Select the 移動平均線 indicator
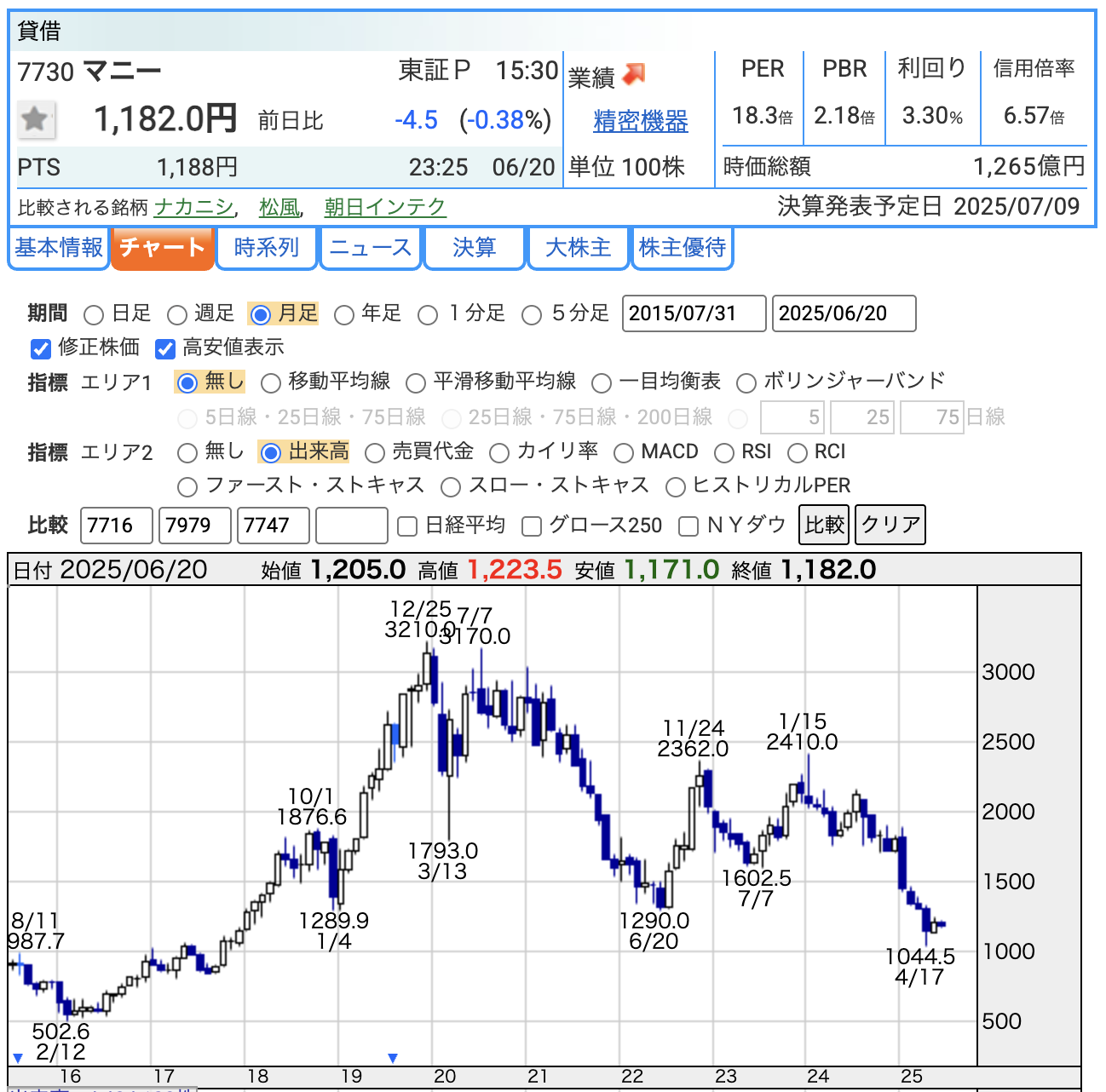 270,383
